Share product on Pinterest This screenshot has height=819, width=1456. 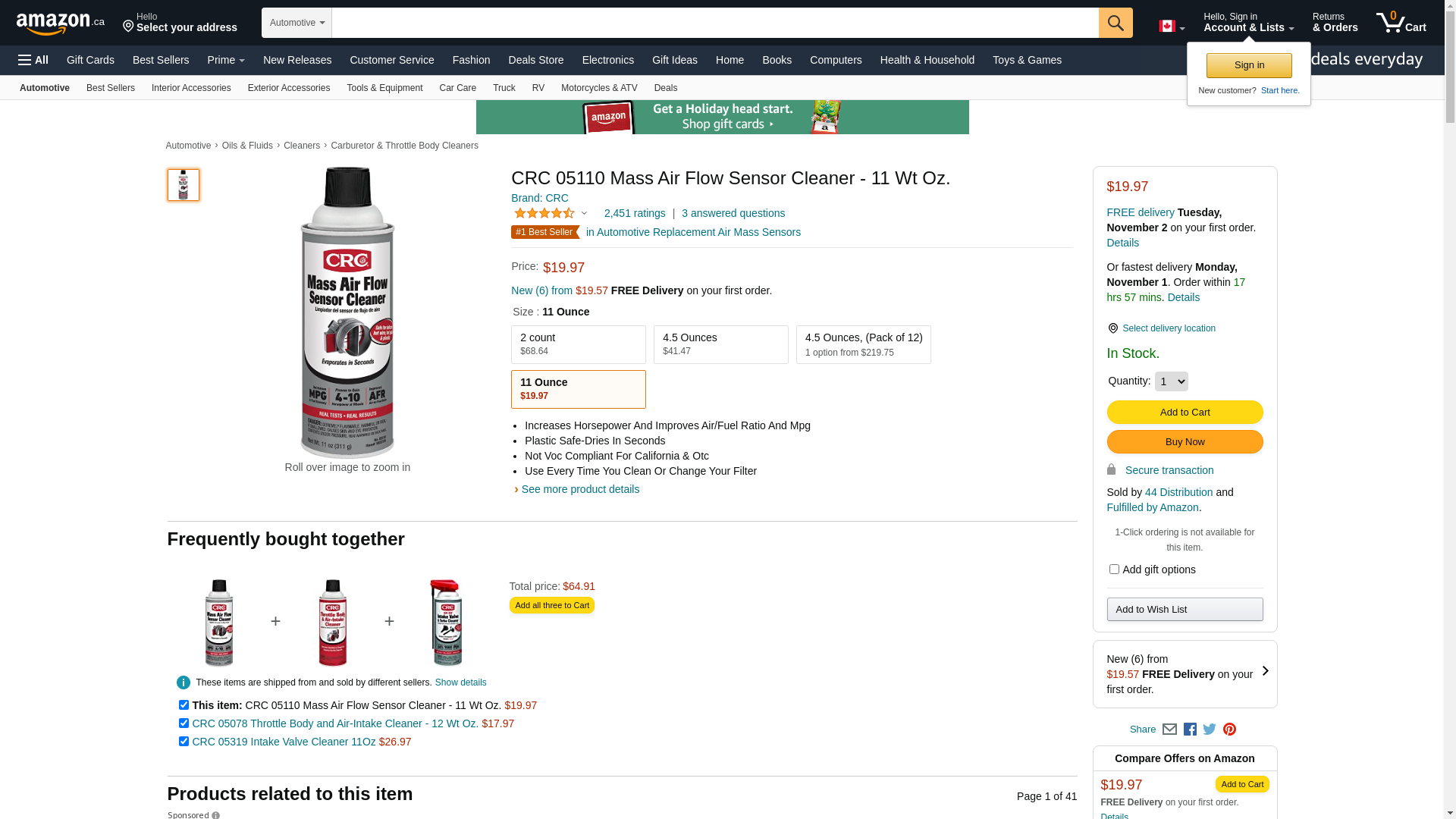click(1229, 730)
